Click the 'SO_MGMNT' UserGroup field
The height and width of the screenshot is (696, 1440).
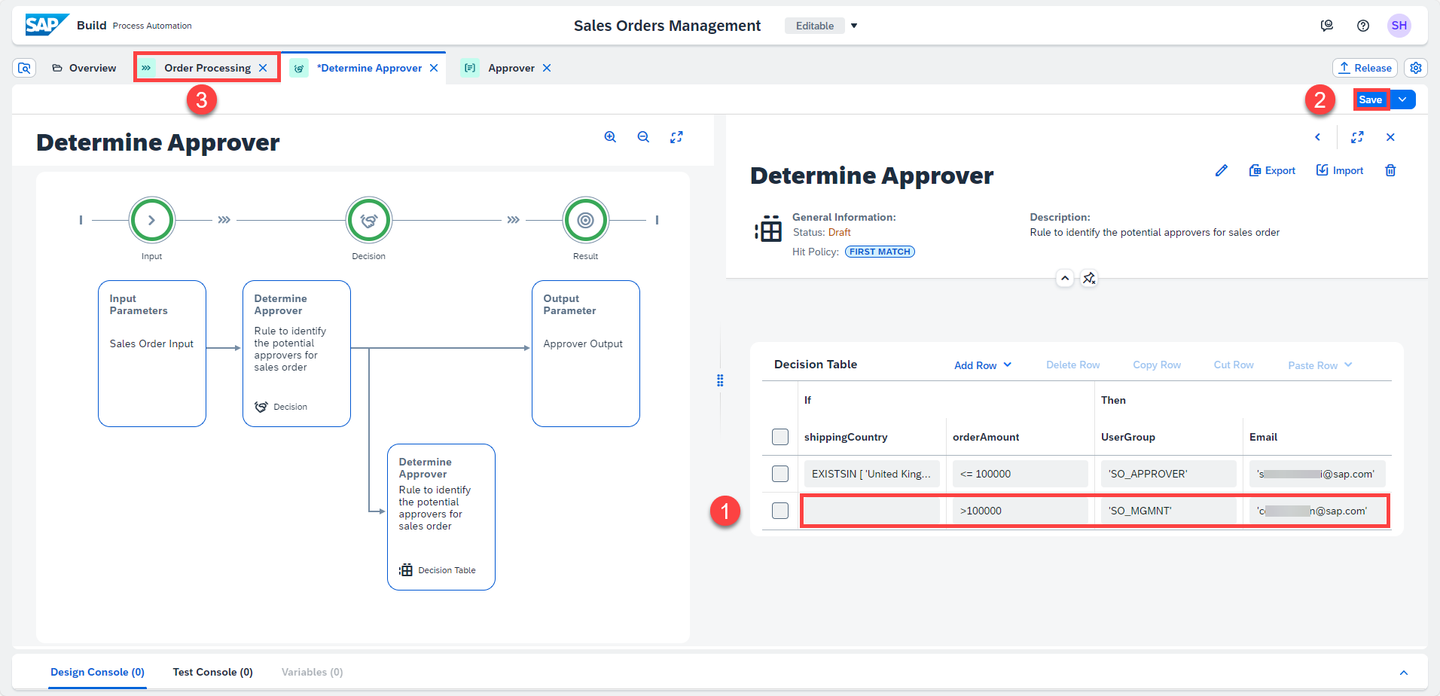tap(1168, 511)
